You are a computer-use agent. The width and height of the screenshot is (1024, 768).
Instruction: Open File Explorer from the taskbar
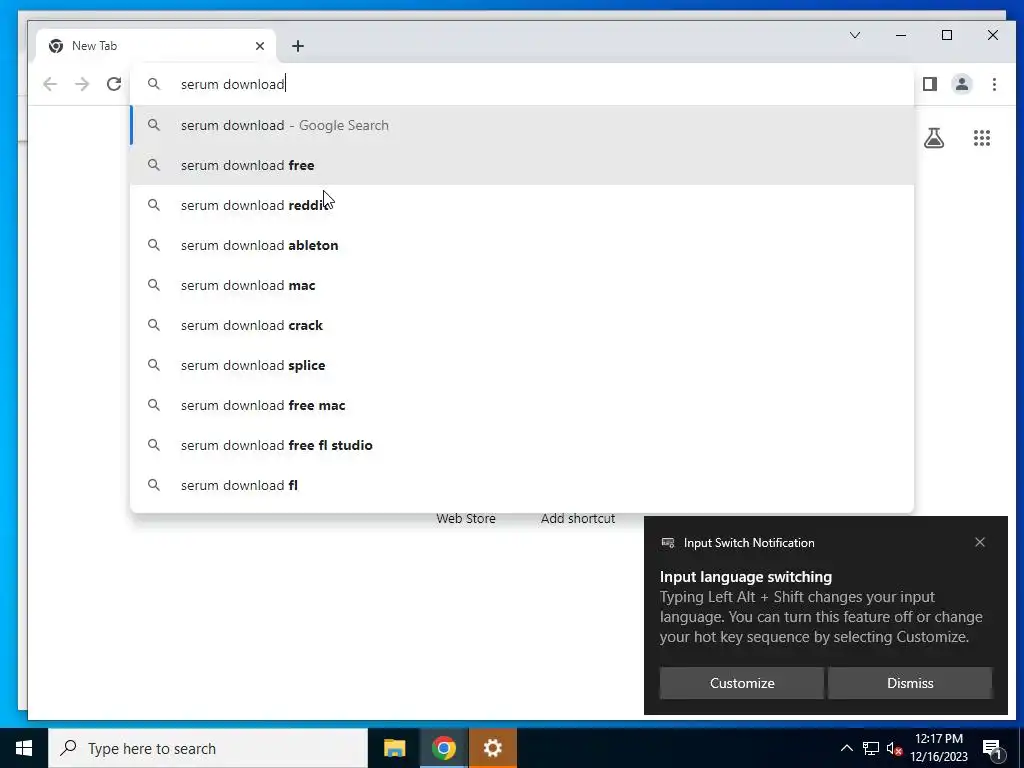point(394,748)
